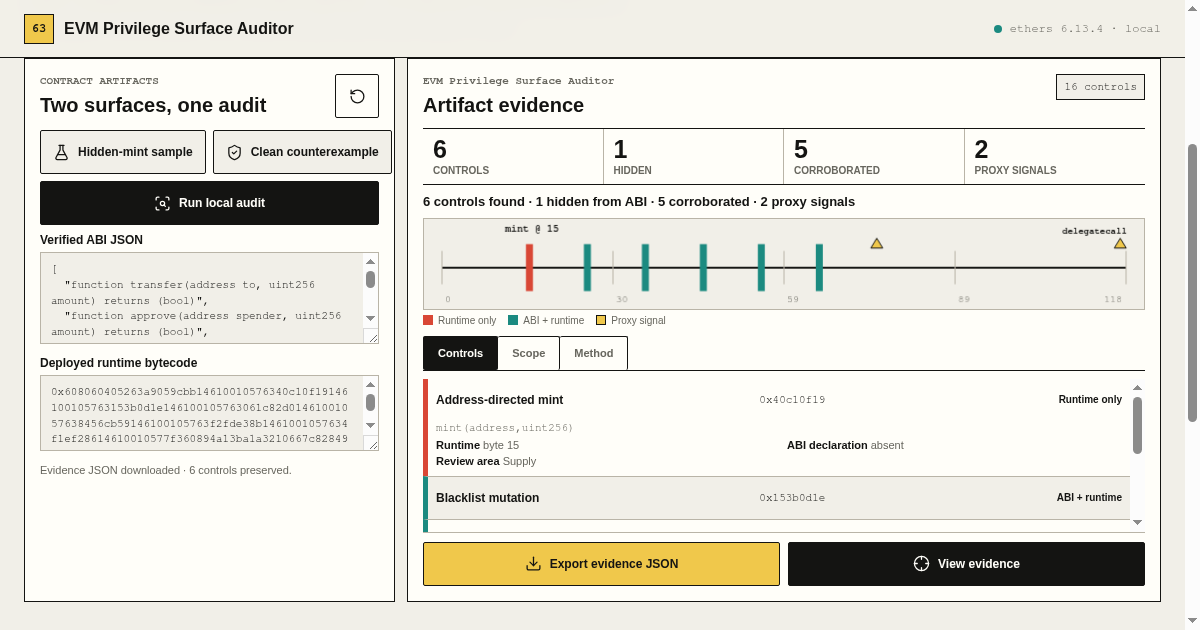This screenshot has height=630, width=1200.
Task: Click the Runtime only tag on mint row
Action: tap(1090, 399)
